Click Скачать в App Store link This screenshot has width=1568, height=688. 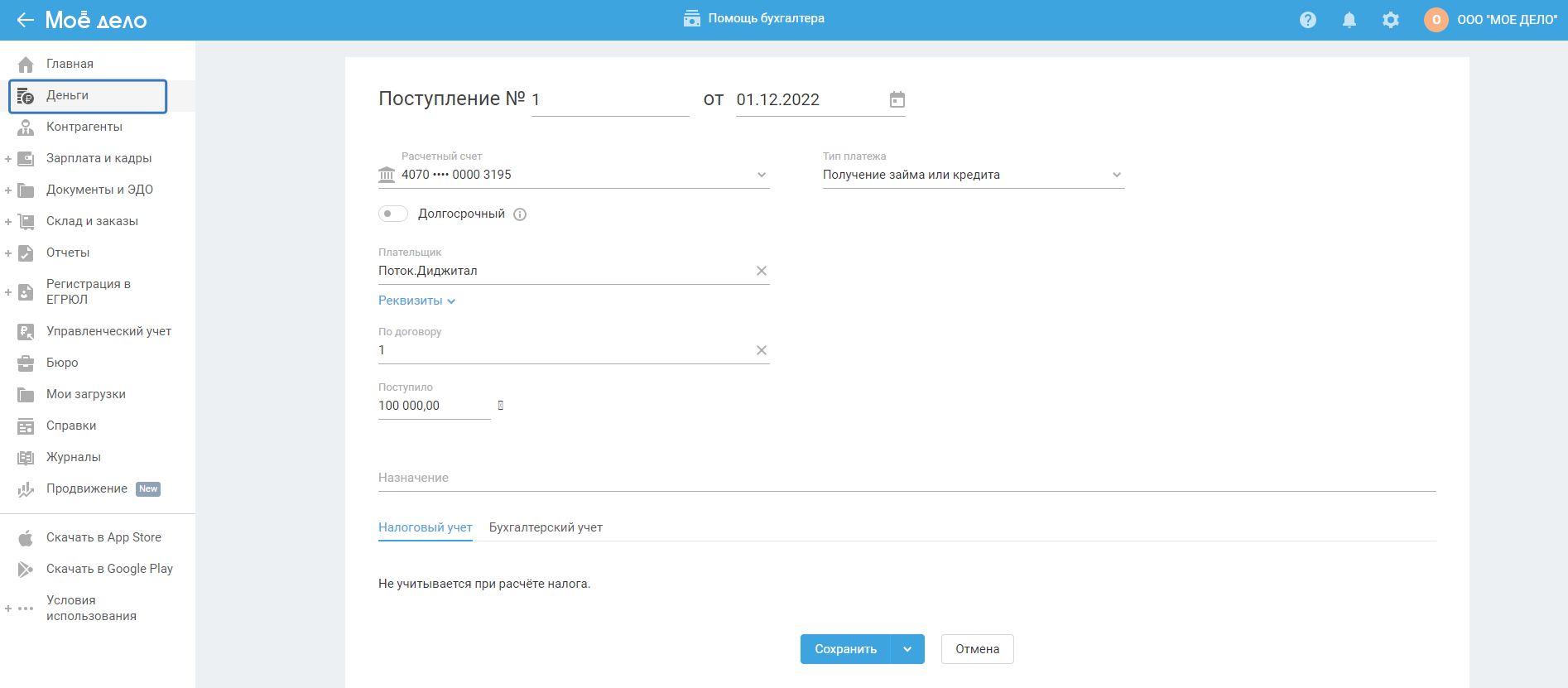pos(103,537)
